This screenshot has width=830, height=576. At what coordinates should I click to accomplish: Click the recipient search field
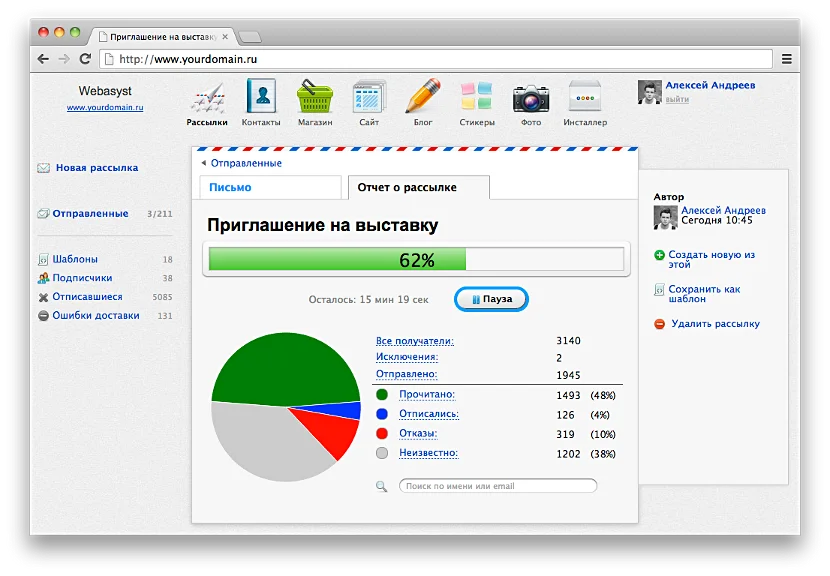tap(498, 486)
